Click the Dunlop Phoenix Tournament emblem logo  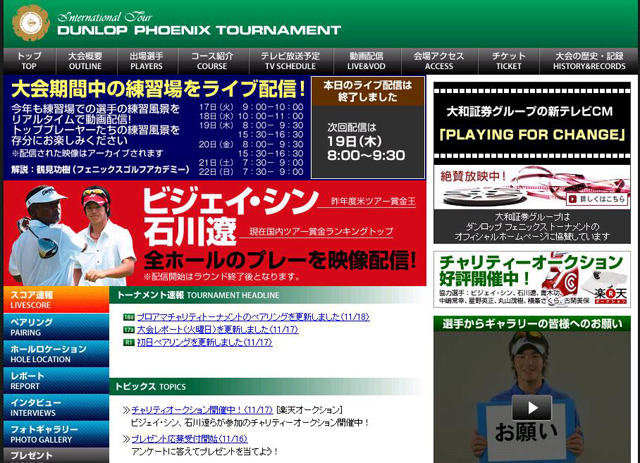(x=31, y=23)
